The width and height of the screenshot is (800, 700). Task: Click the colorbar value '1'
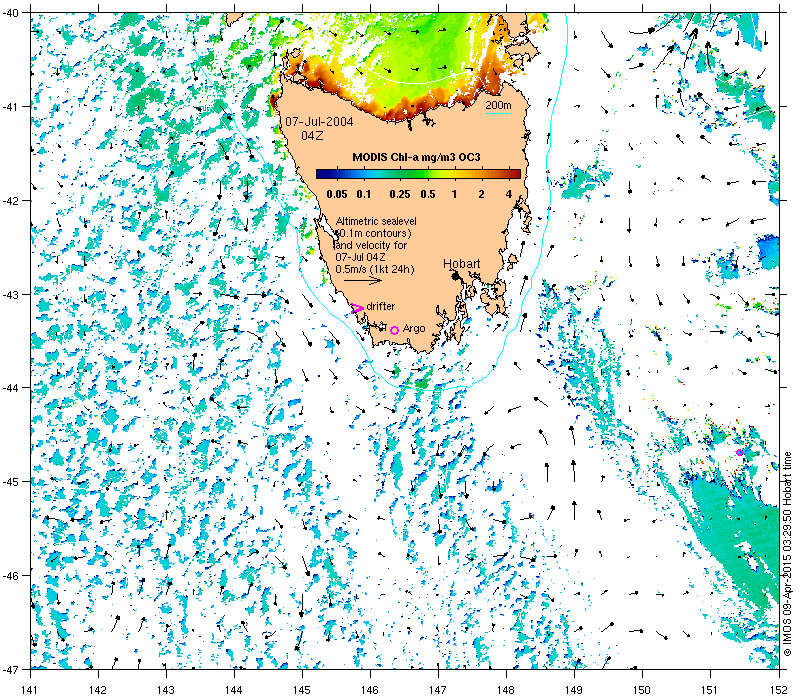point(454,194)
